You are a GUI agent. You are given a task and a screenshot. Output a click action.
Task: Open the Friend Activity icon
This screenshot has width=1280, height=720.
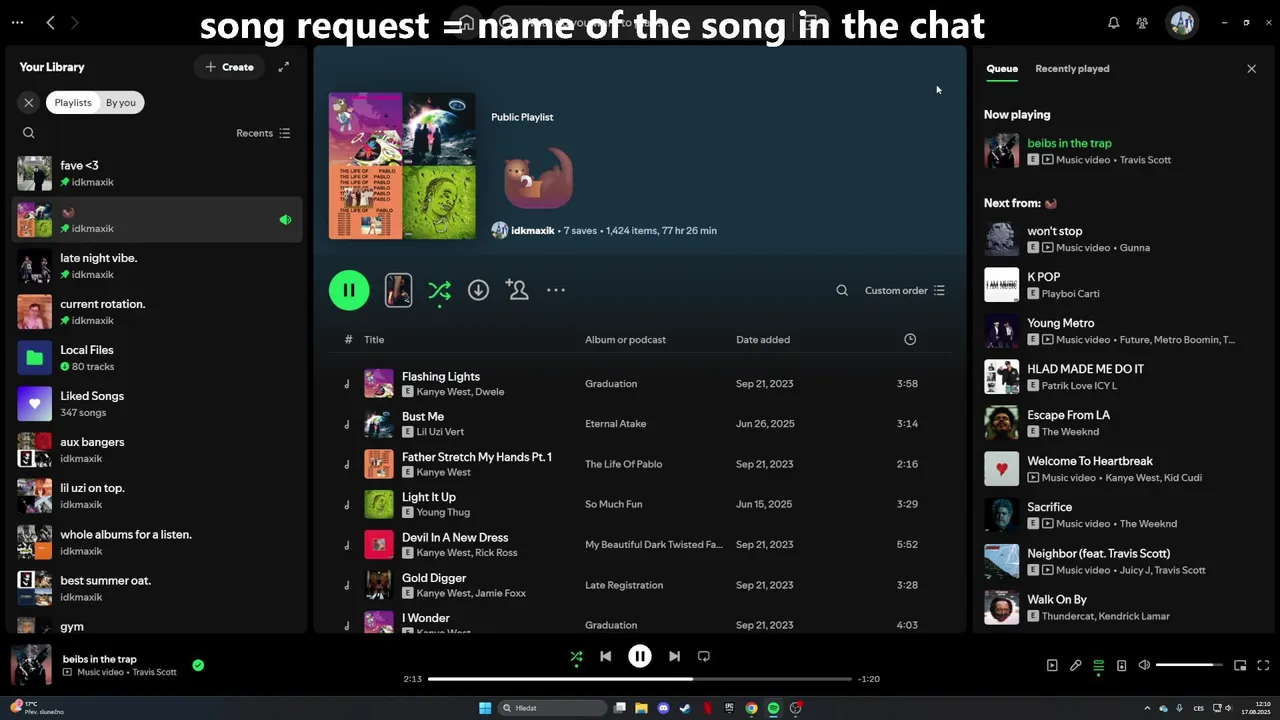(x=1142, y=22)
